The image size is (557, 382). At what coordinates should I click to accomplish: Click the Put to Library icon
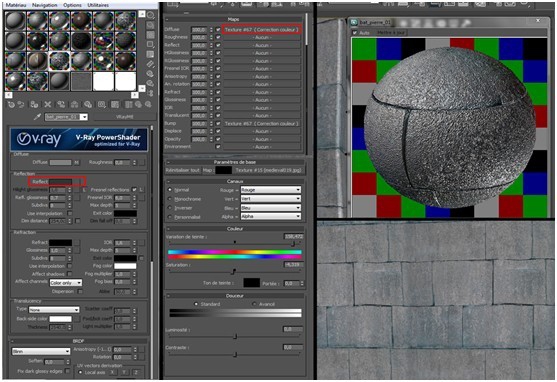[88, 104]
